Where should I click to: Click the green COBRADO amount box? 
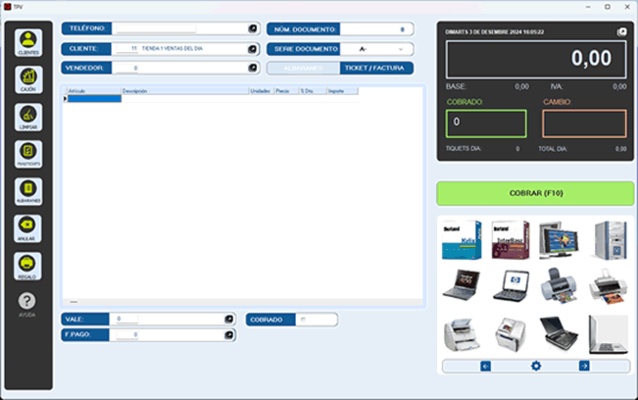(486, 123)
